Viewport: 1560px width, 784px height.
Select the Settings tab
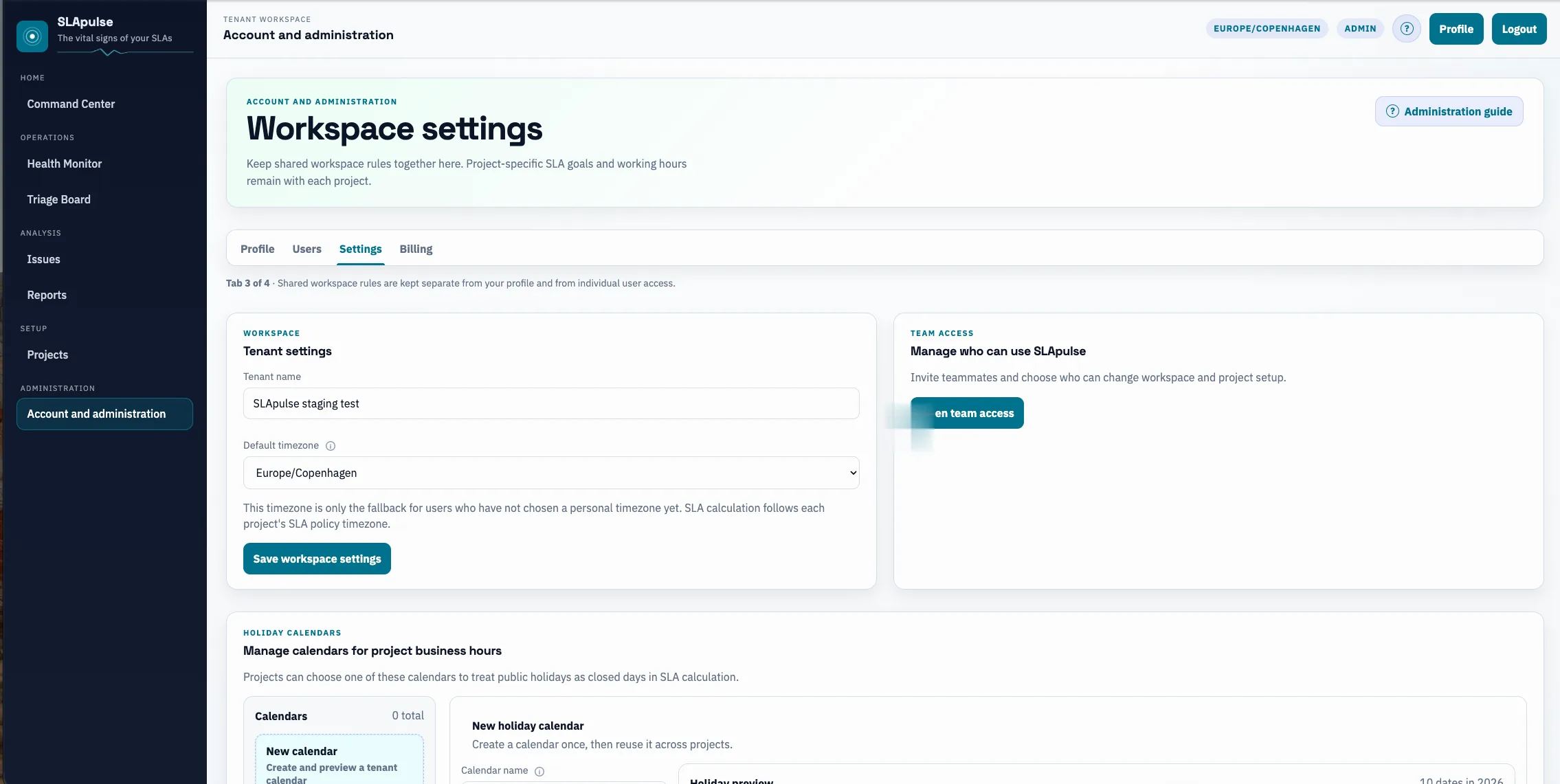[360, 249]
